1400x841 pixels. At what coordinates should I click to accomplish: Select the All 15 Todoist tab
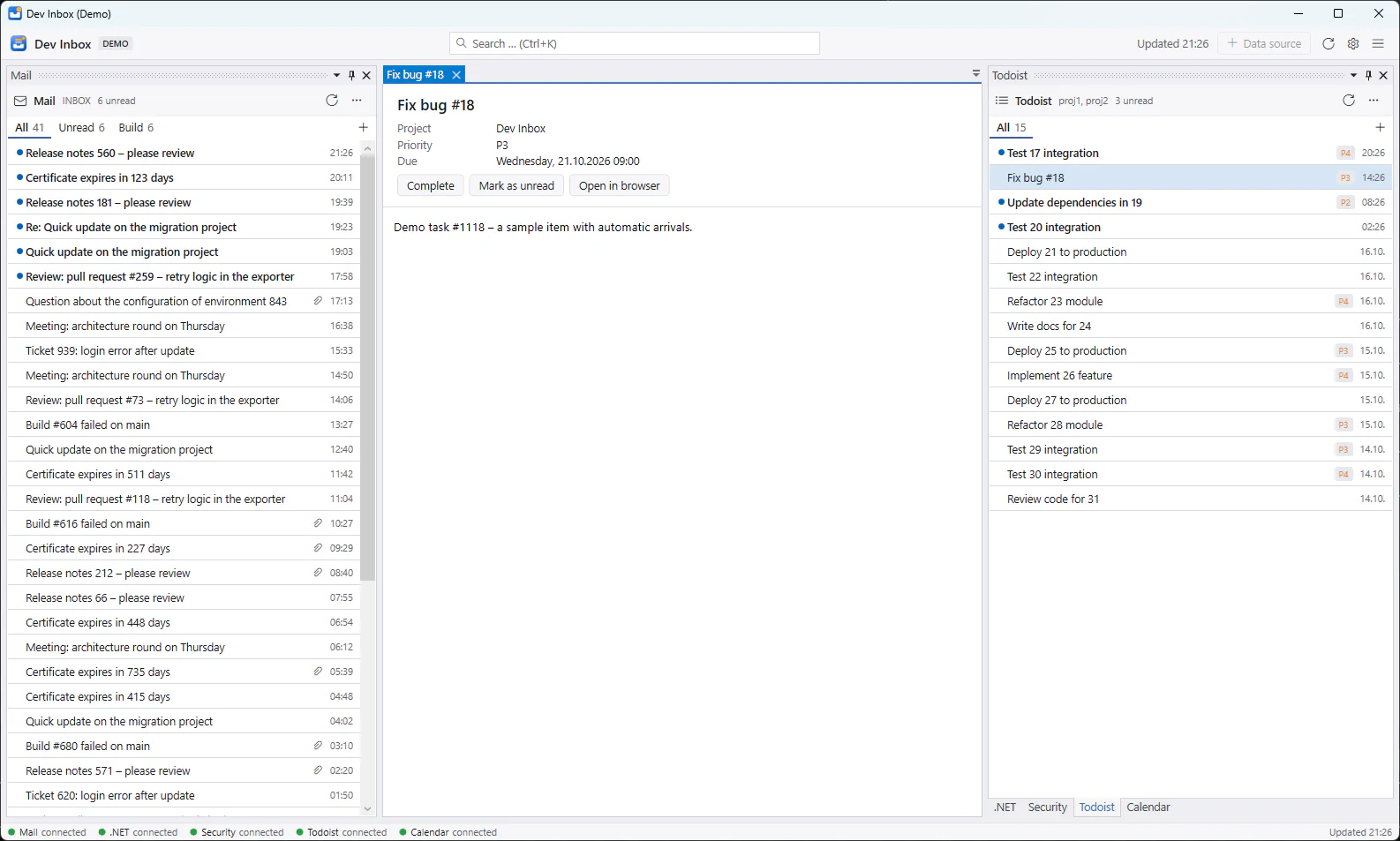pos(1012,127)
